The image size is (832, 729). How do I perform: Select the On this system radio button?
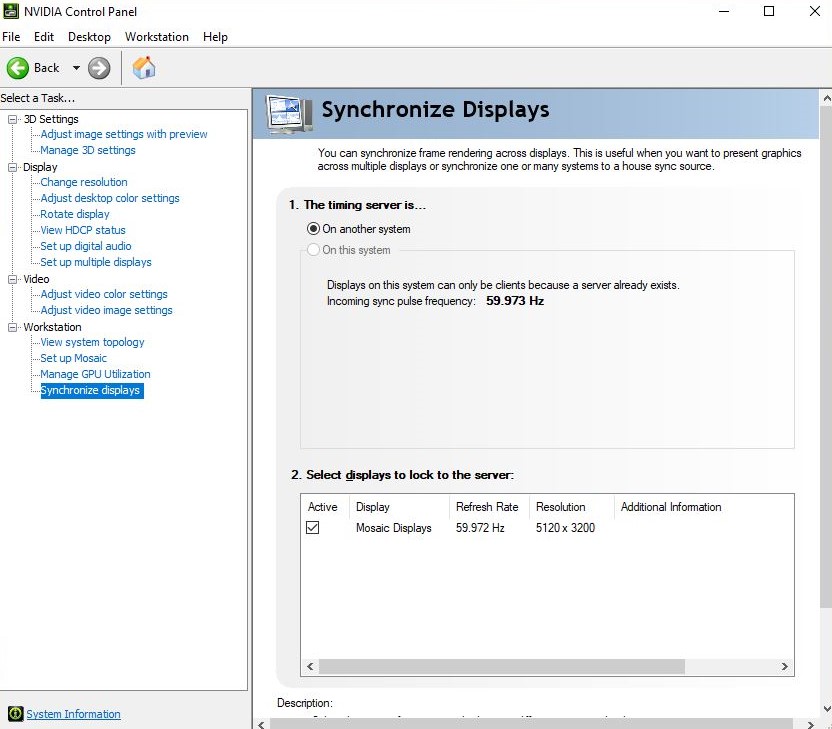[x=313, y=249]
